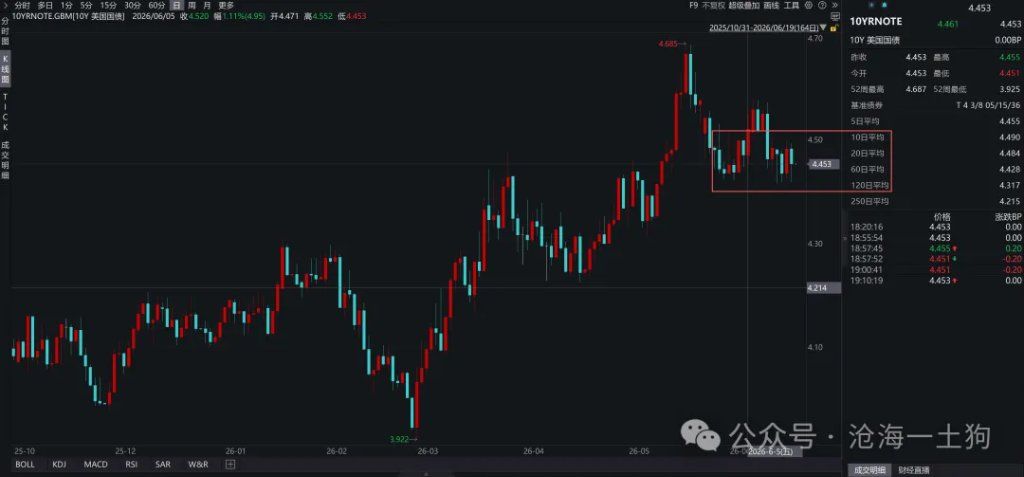This screenshot has width=1024, height=477.
Task: Switch to the MACD indicator tab
Action: 96,465
